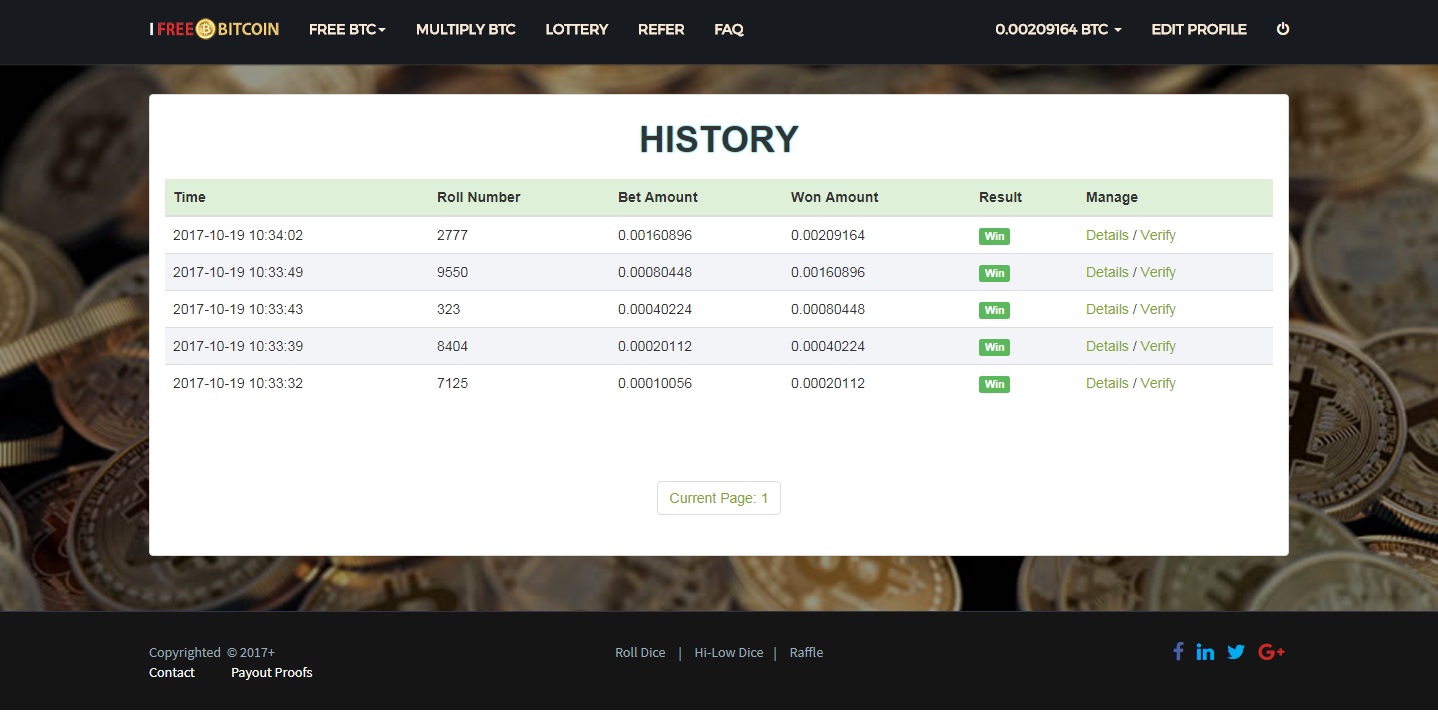Select timestamp 2017-10-19 10:33:32
This screenshot has width=1438, height=712.
[x=238, y=383]
